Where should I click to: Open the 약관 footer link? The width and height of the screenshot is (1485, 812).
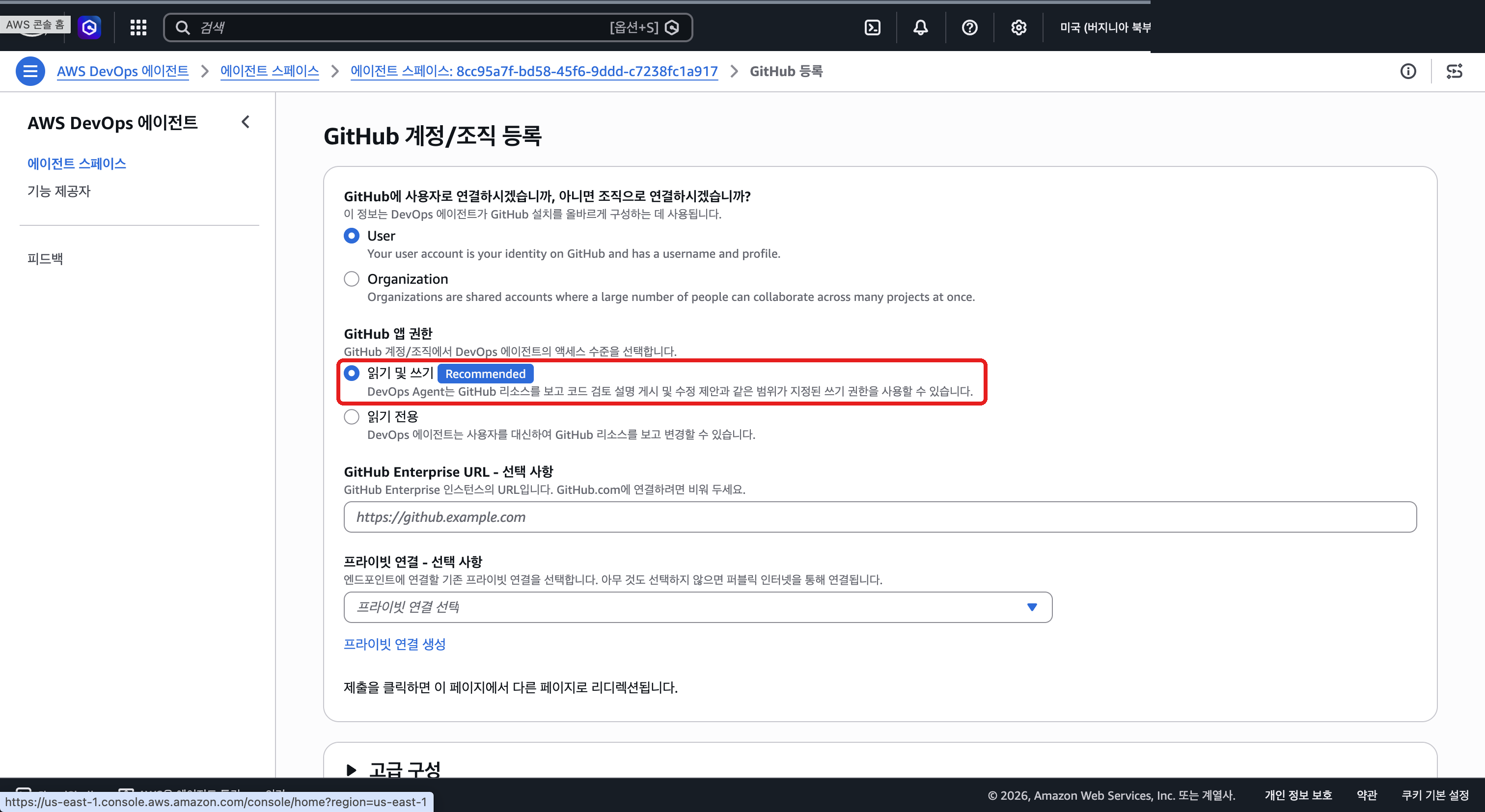(x=1367, y=795)
